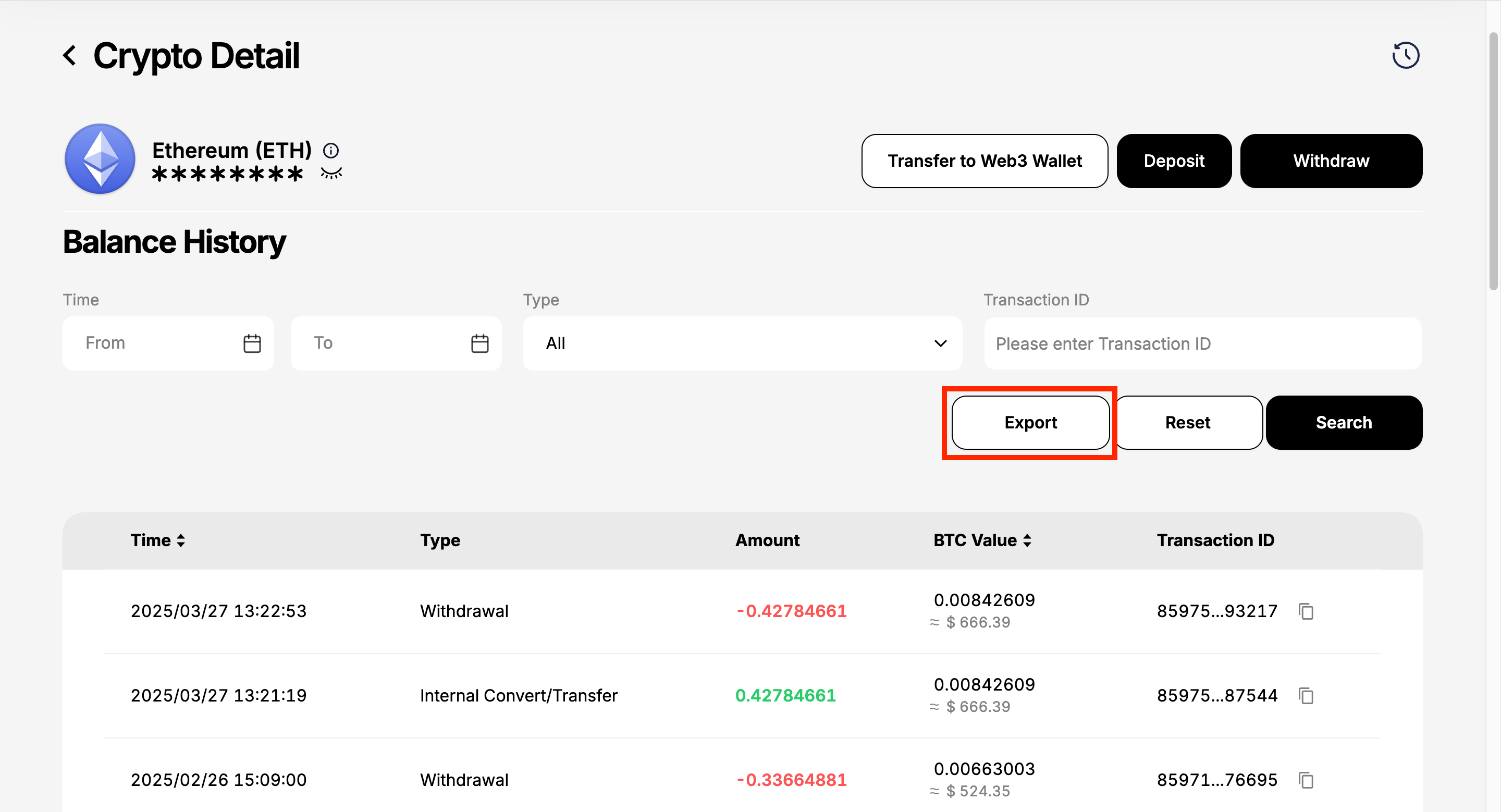1501x812 pixels.
Task: Click the black Search button
Action: (1344, 423)
